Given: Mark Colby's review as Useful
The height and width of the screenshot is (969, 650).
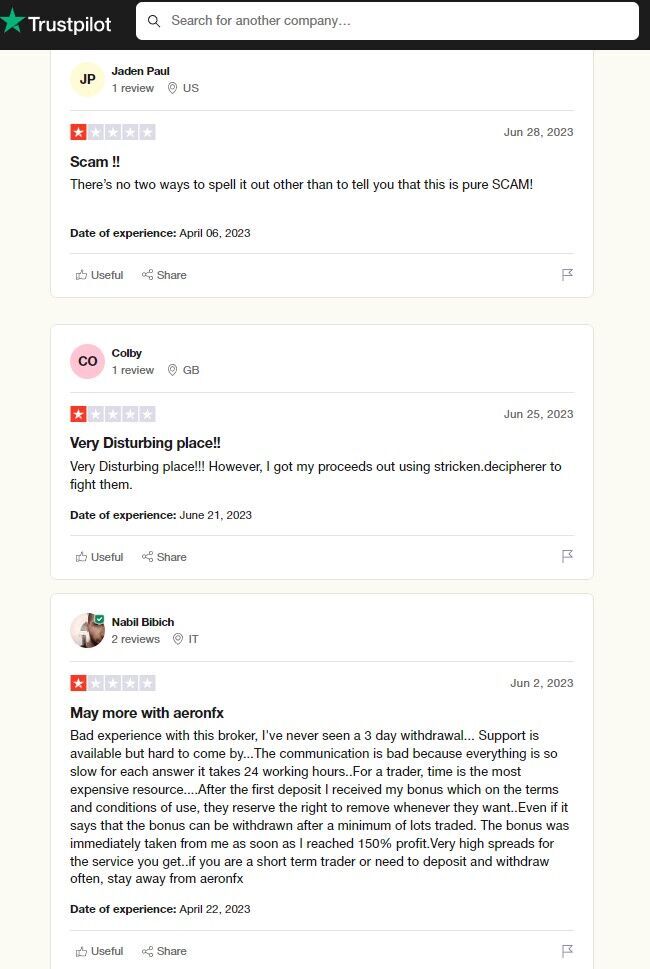Looking at the screenshot, I should (x=99, y=557).
